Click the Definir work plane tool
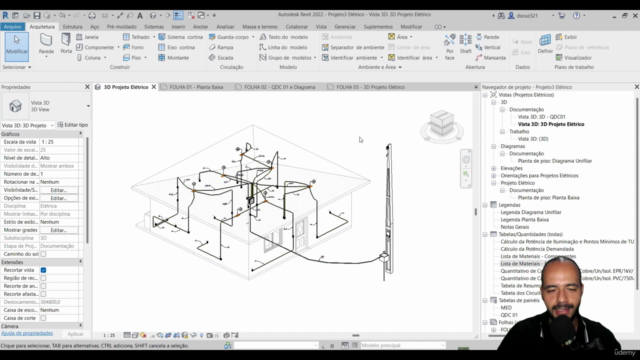 [545, 44]
